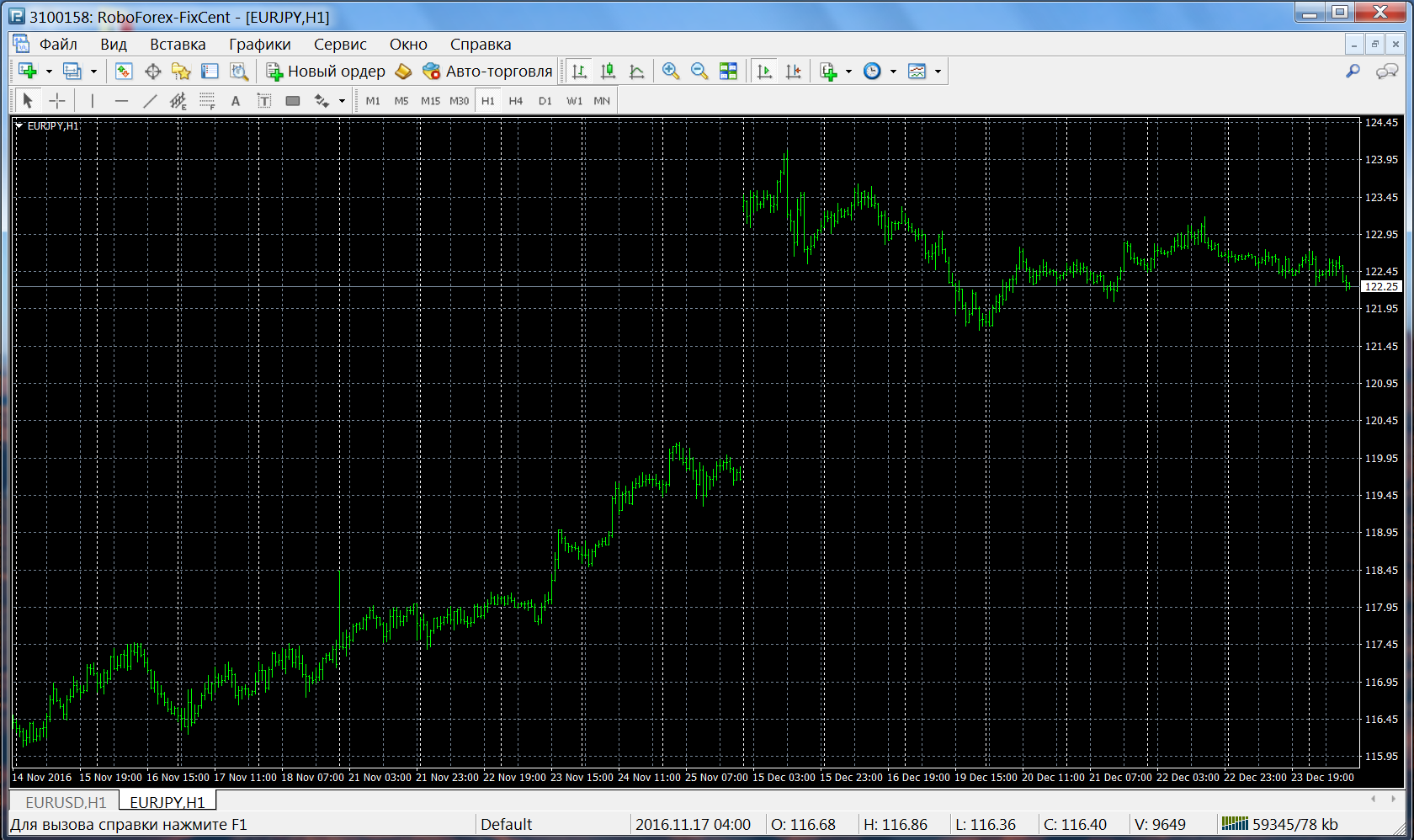Click the Profiles icon
Image resolution: width=1414 pixels, height=840 pixels.
point(72,72)
